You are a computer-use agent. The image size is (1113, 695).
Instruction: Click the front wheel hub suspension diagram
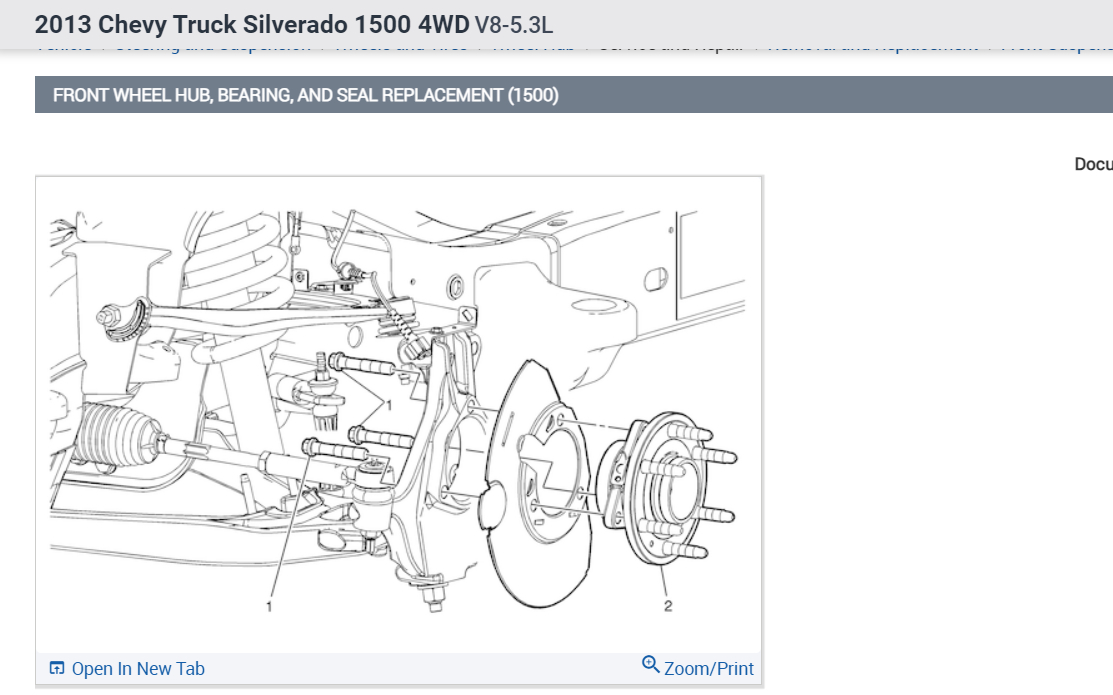click(398, 413)
